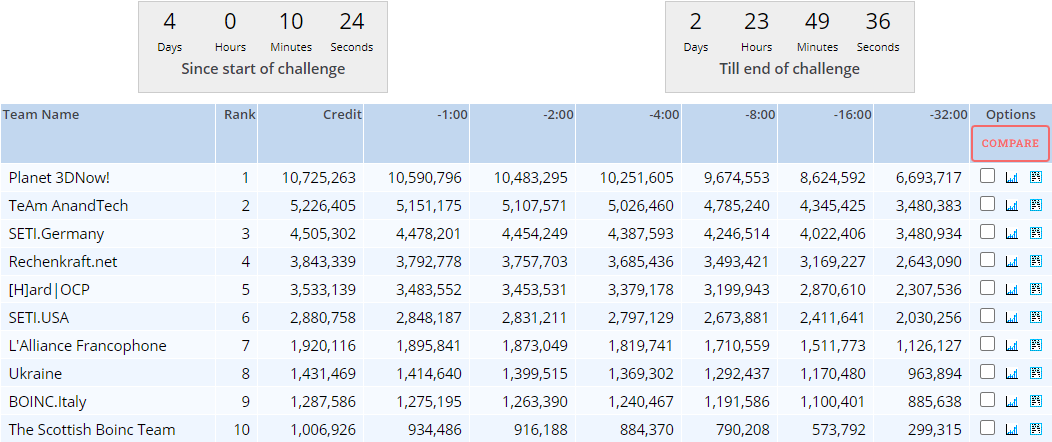Tick the compare checkbox for Planet 3DNow!
Screen dimensions: 1052x442
click(988, 177)
